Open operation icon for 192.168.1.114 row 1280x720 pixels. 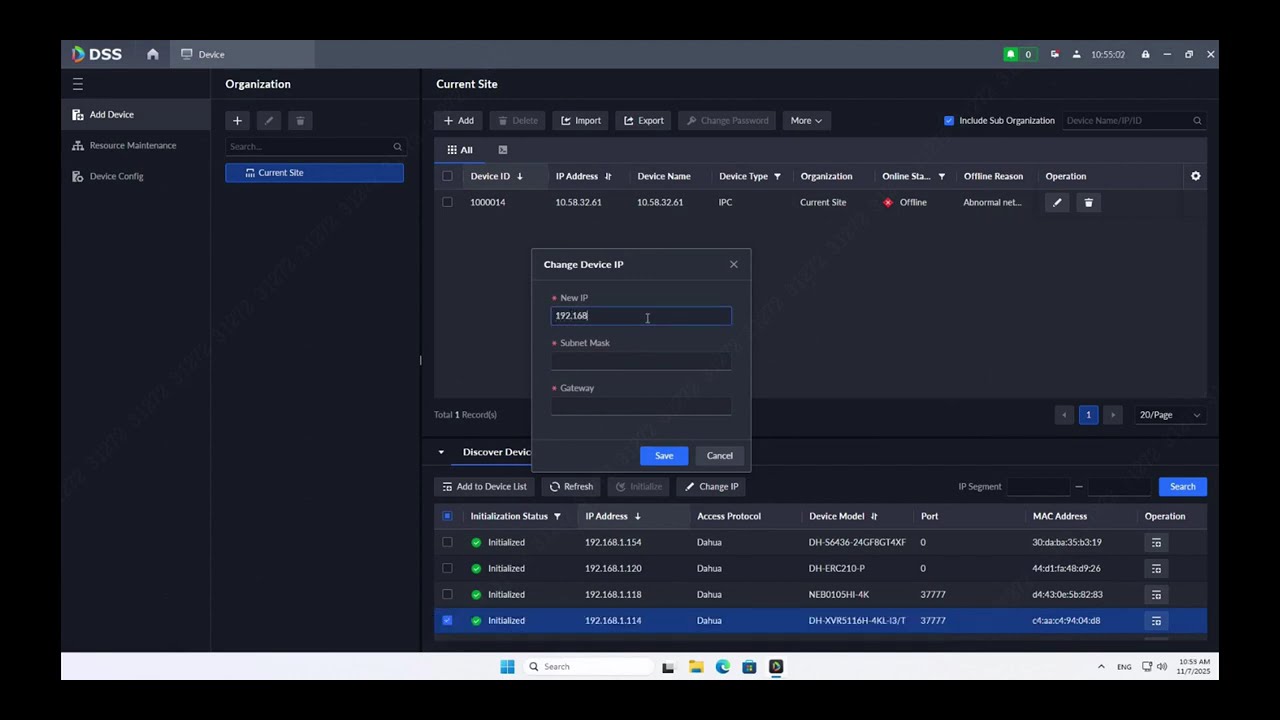(x=1156, y=620)
